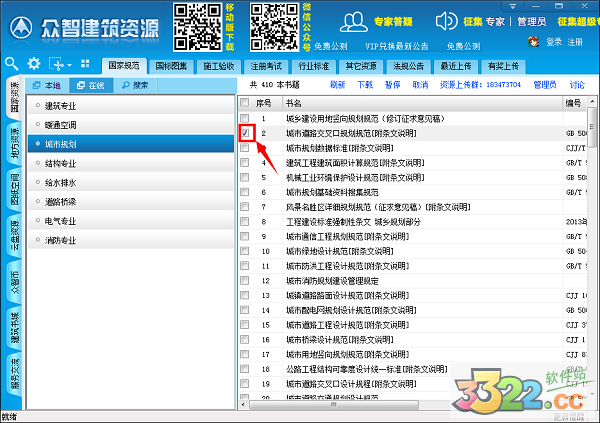Select the 城市规划 category
This screenshot has height=423, width=600.
(131, 144)
